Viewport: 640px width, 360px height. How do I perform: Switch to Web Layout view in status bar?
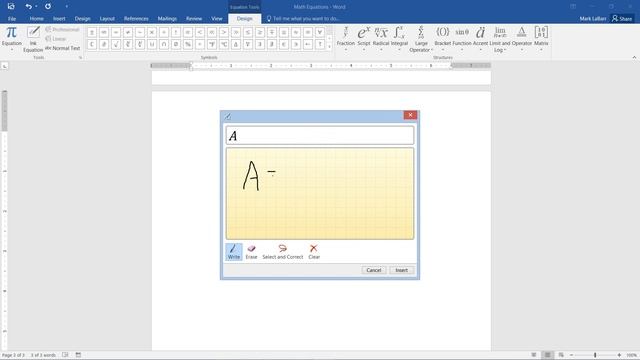(x=561, y=355)
